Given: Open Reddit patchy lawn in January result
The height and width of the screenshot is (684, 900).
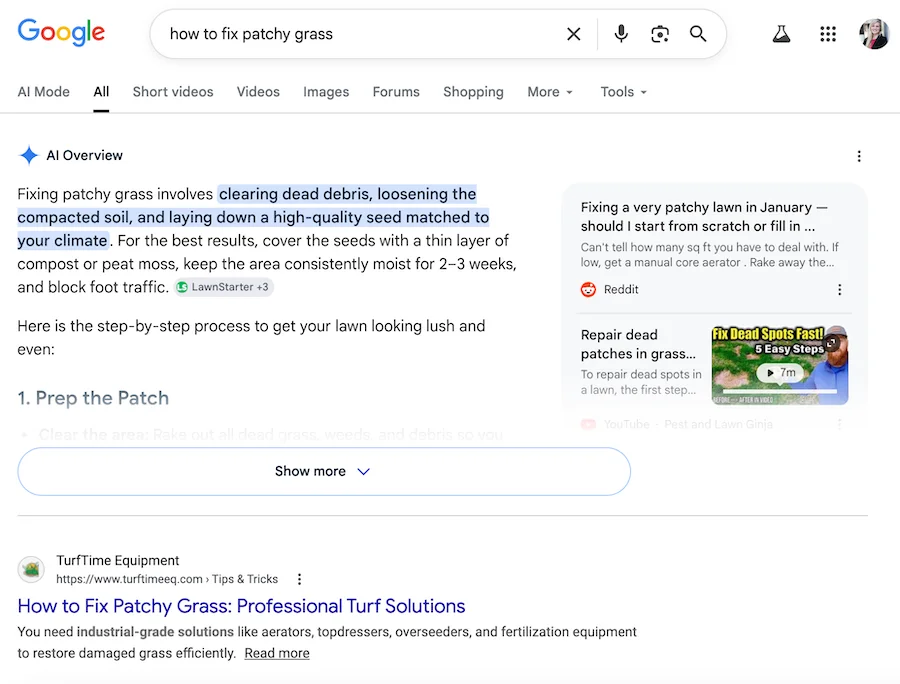Looking at the screenshot, I should coord(704,216).
